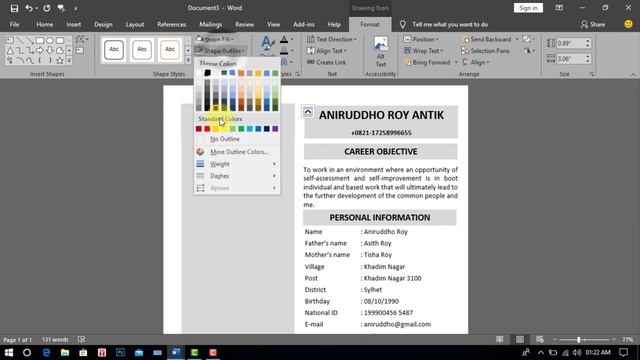The image size is (640, 360).
Task: Apply the orange outline shape style preset
Action: (170, 50)
